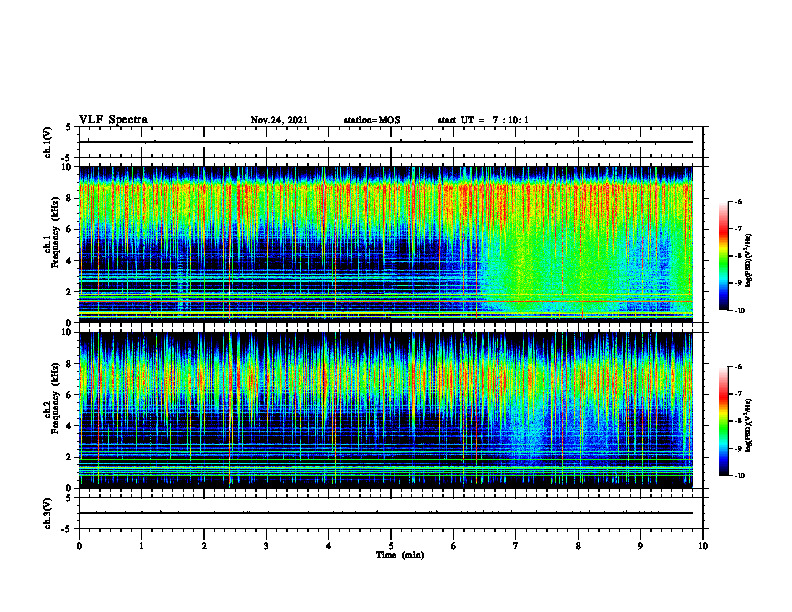Click the ch.3 voltage waveform strip
792x612 pixels.
tap(391, 513)
